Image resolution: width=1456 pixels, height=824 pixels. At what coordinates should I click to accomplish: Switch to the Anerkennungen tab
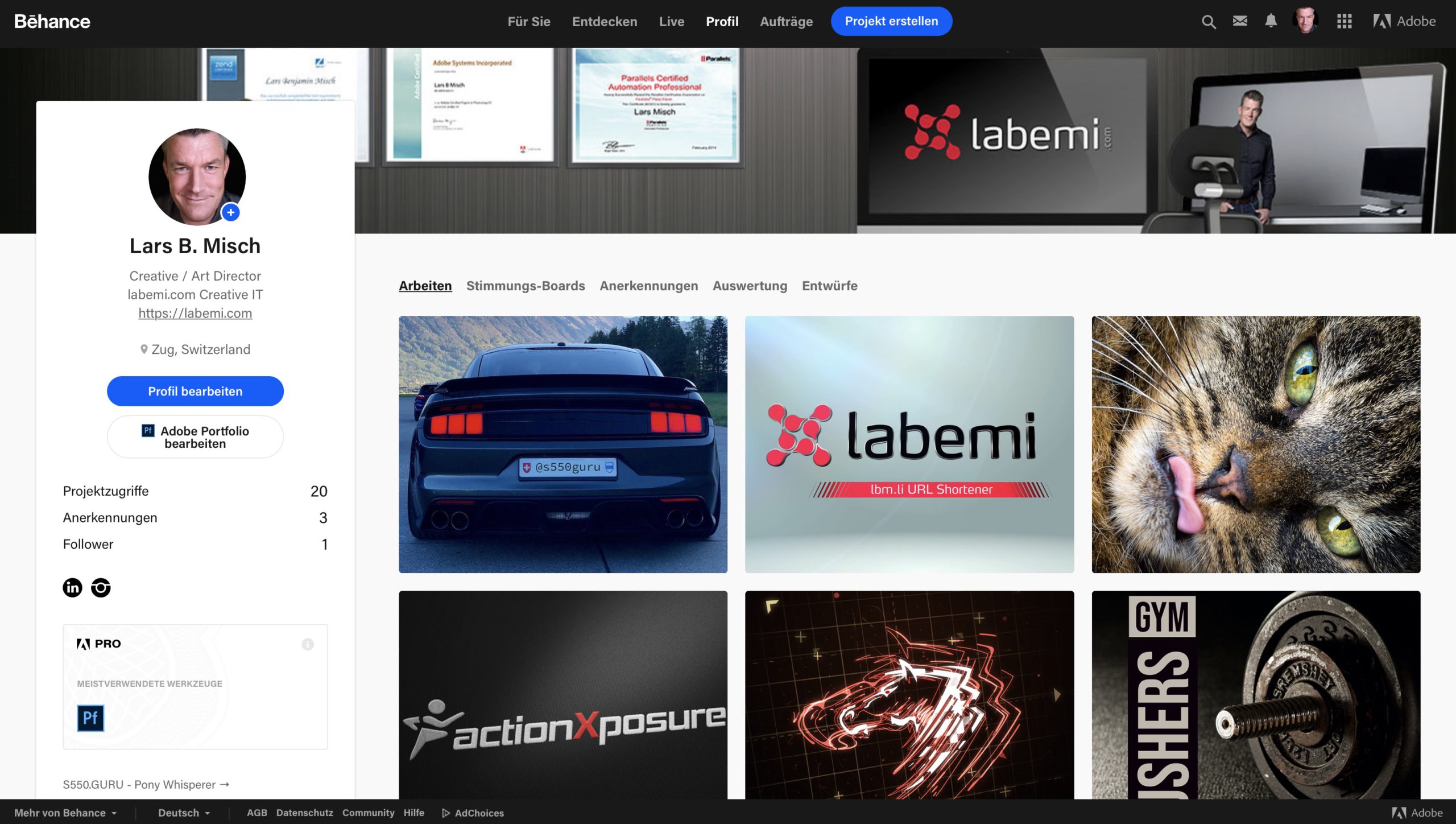(649, 286)
